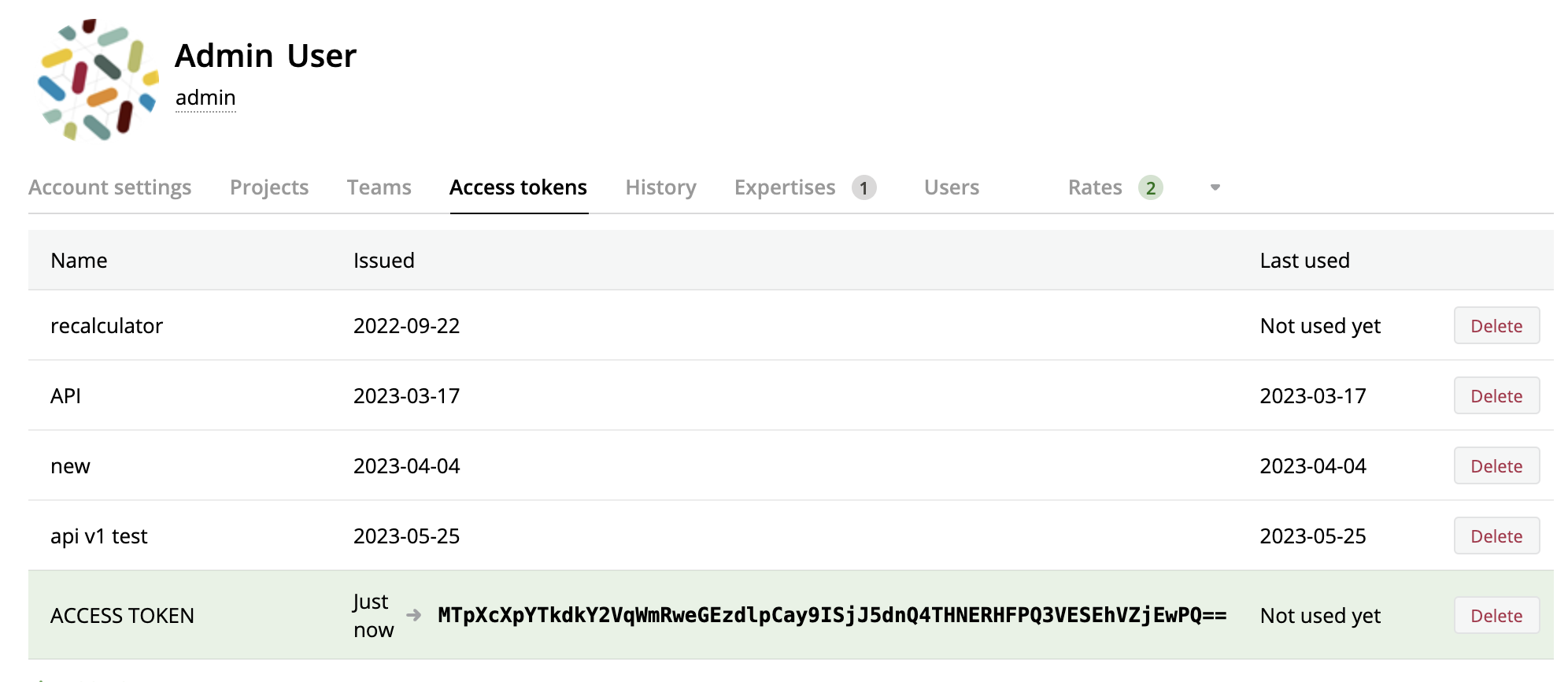This screenshot has width=1568, height=682.
Task: Sort the table by the Issued column
Action: pyautogui.click(x=383, y=260)
